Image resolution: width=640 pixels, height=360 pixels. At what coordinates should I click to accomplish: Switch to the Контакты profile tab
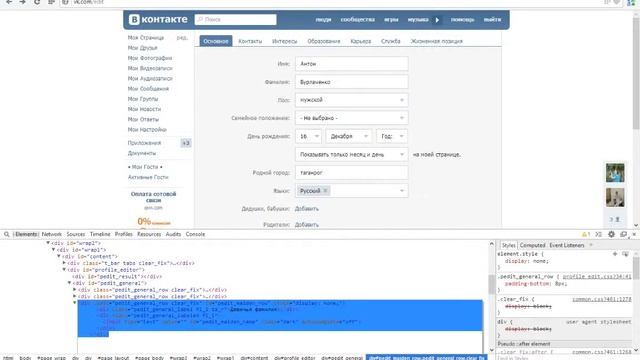click(250, 41)
